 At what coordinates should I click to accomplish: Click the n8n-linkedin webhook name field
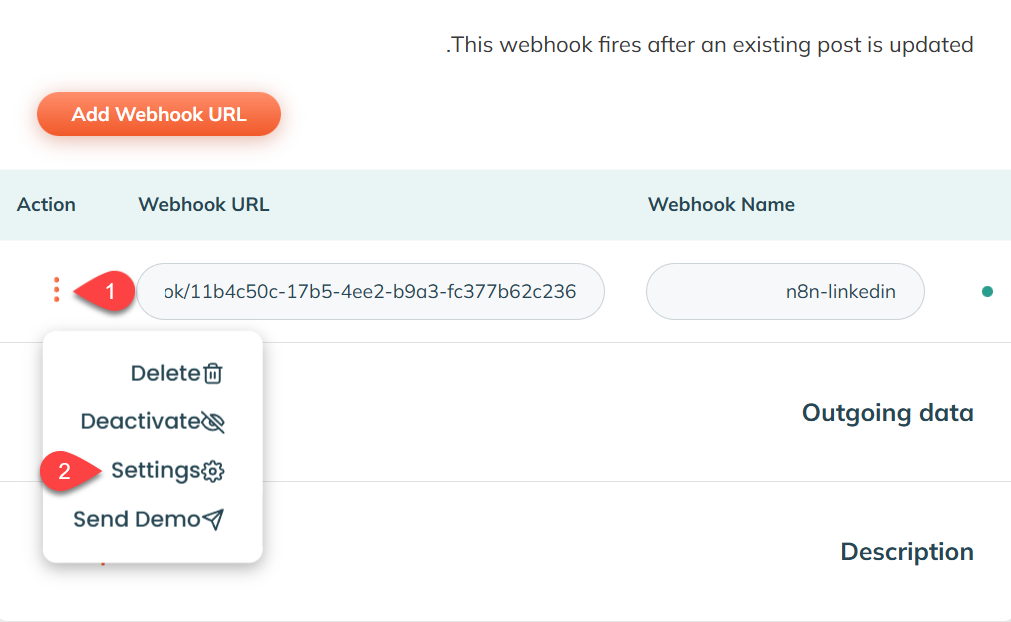click(785, 292)
